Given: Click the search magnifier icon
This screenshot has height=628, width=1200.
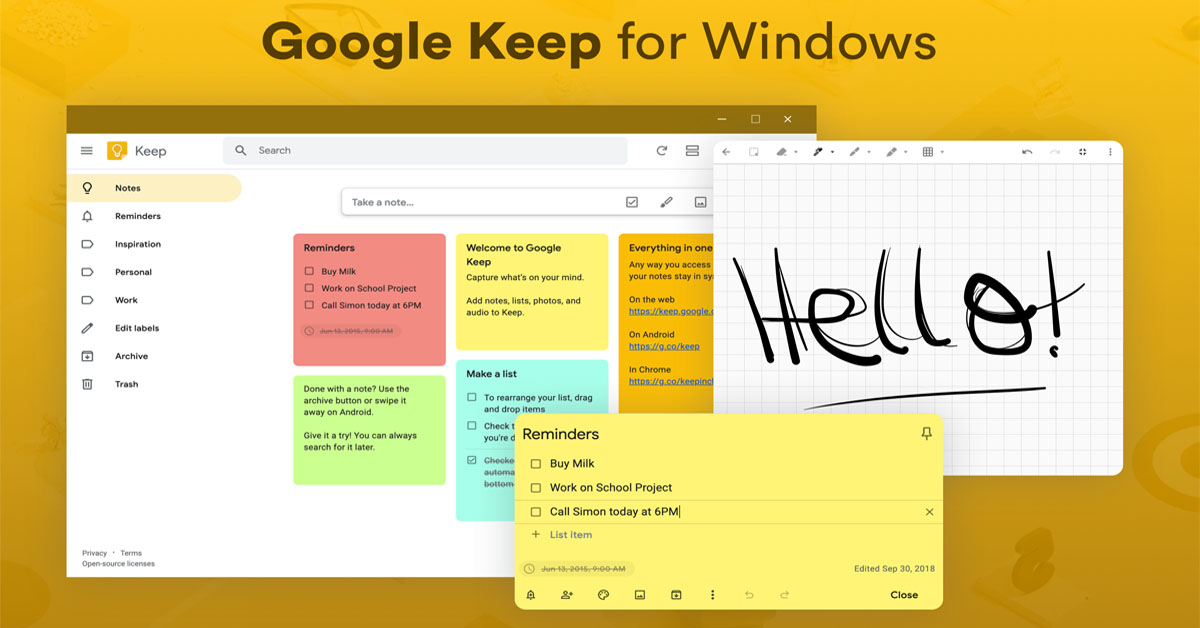Looking at the screenshot, I should click(x=240, y=151).
